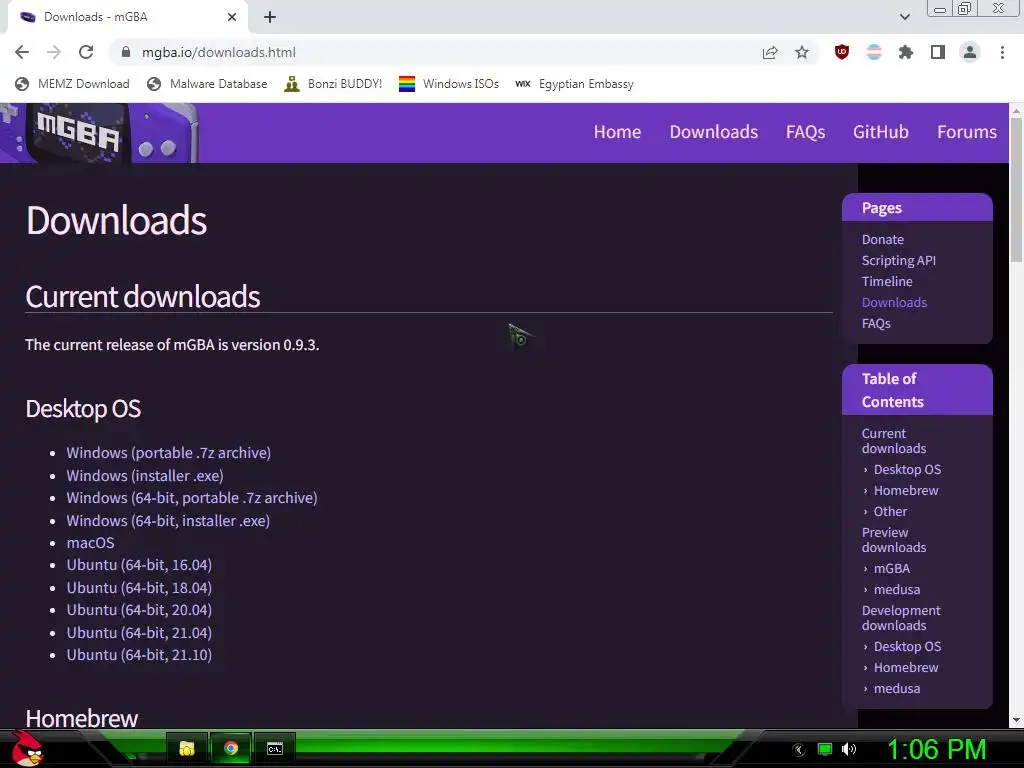
Task: Go back with the browser back arrow
Action: [x=22, y=52]
